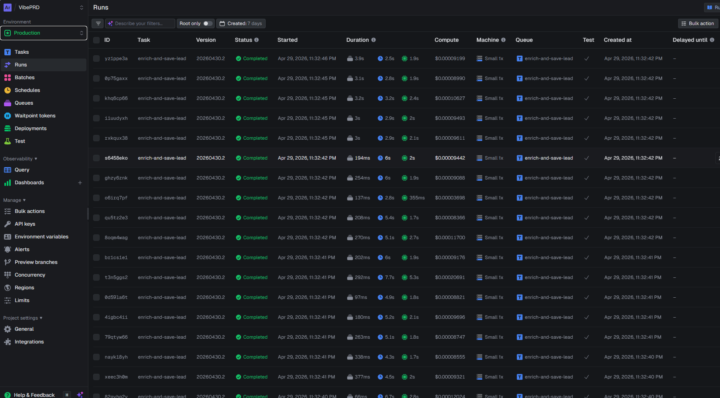Collapse the Observability section
The image size is (720, 398).
click(x=20, y=159)
